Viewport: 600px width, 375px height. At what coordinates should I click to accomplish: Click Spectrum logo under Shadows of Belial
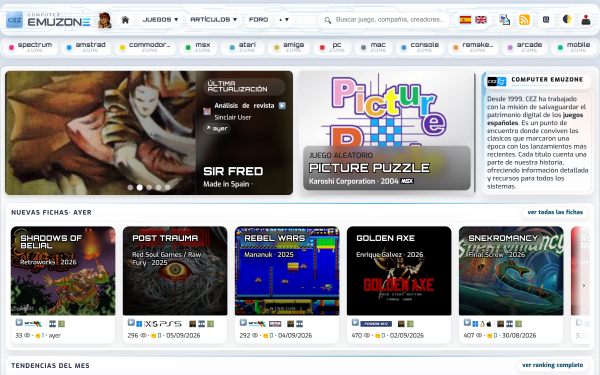coord(33,324)
